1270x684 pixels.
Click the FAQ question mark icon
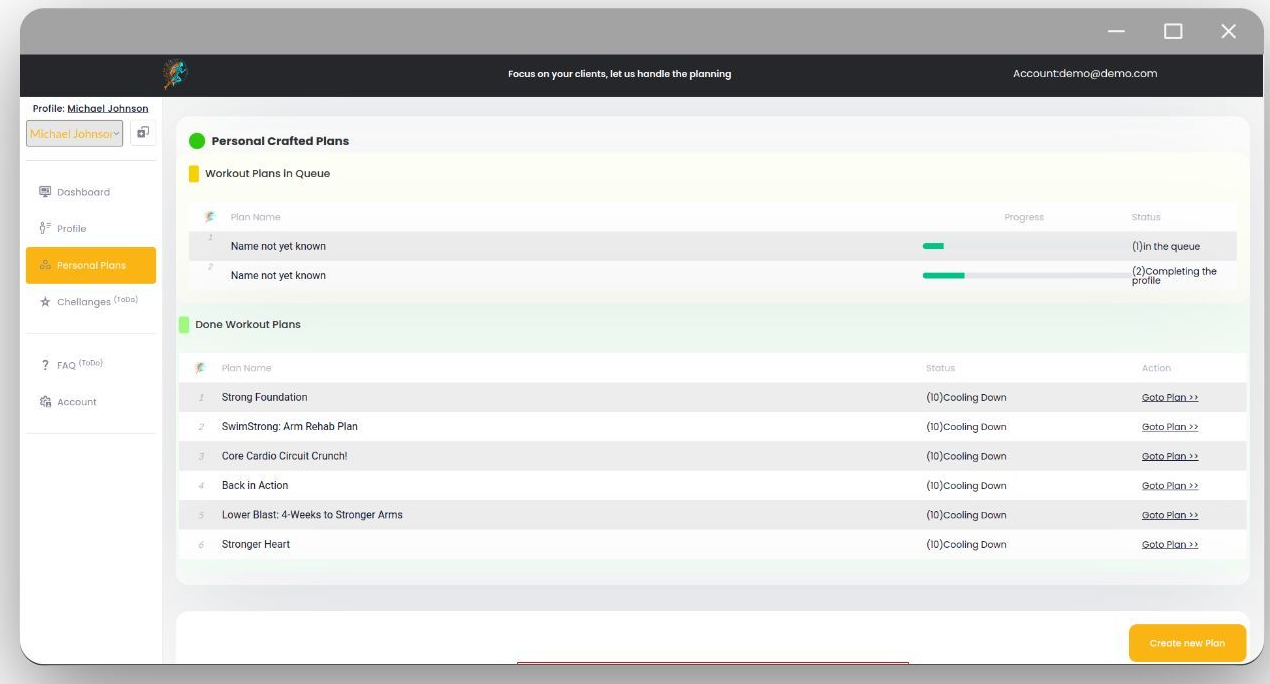click(x=45, y=365)
